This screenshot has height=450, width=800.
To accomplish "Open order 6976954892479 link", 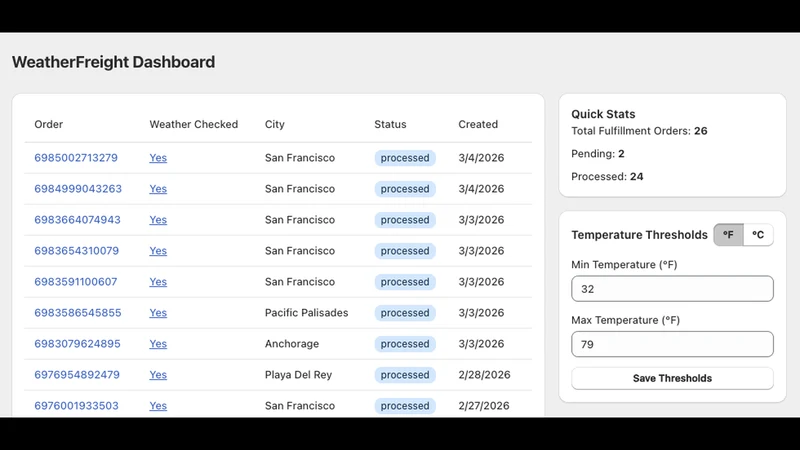I will [x=77, y=375].
